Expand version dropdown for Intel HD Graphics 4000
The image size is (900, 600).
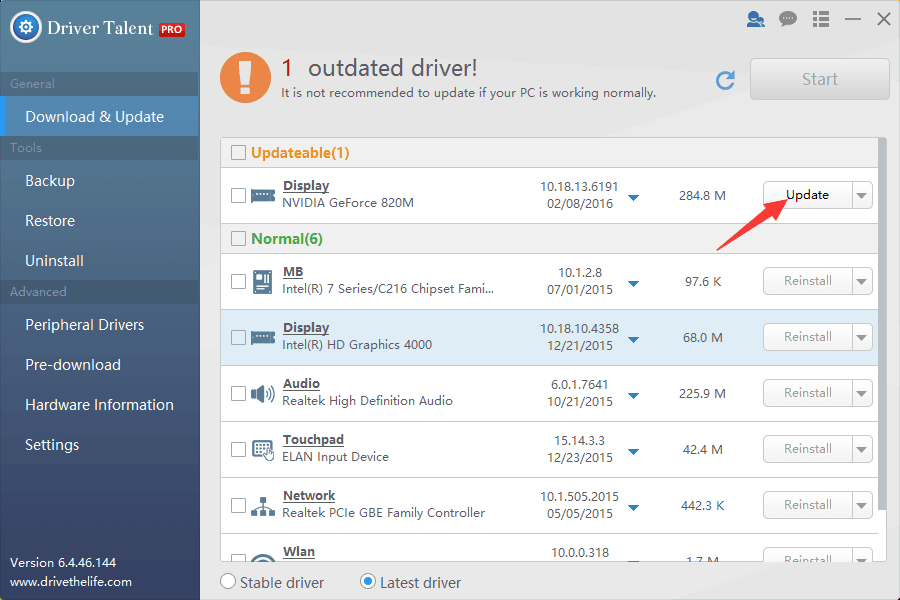point(634,340)
